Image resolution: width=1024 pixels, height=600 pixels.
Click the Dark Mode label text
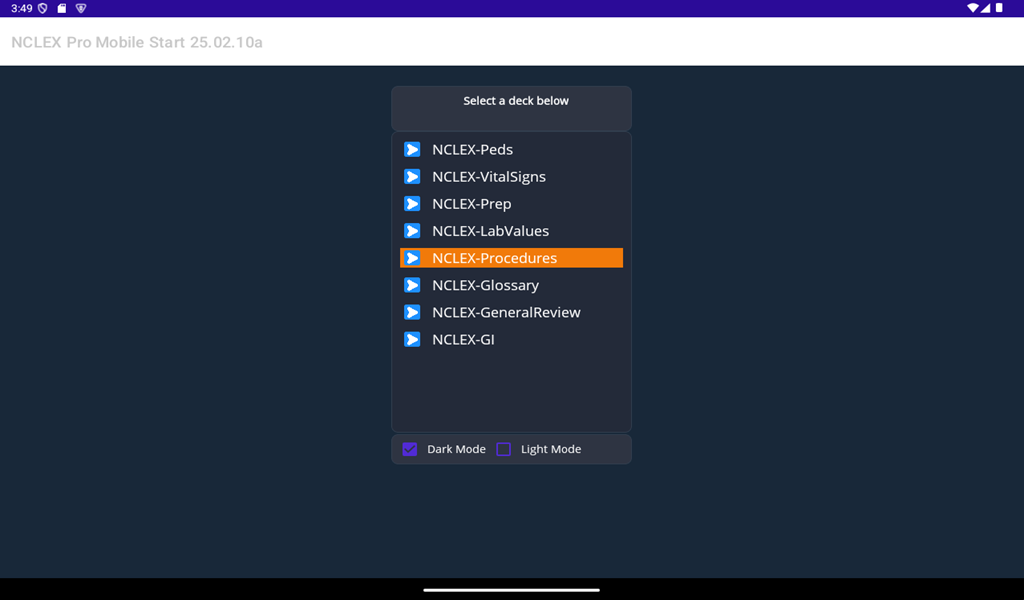pos(456,449)
